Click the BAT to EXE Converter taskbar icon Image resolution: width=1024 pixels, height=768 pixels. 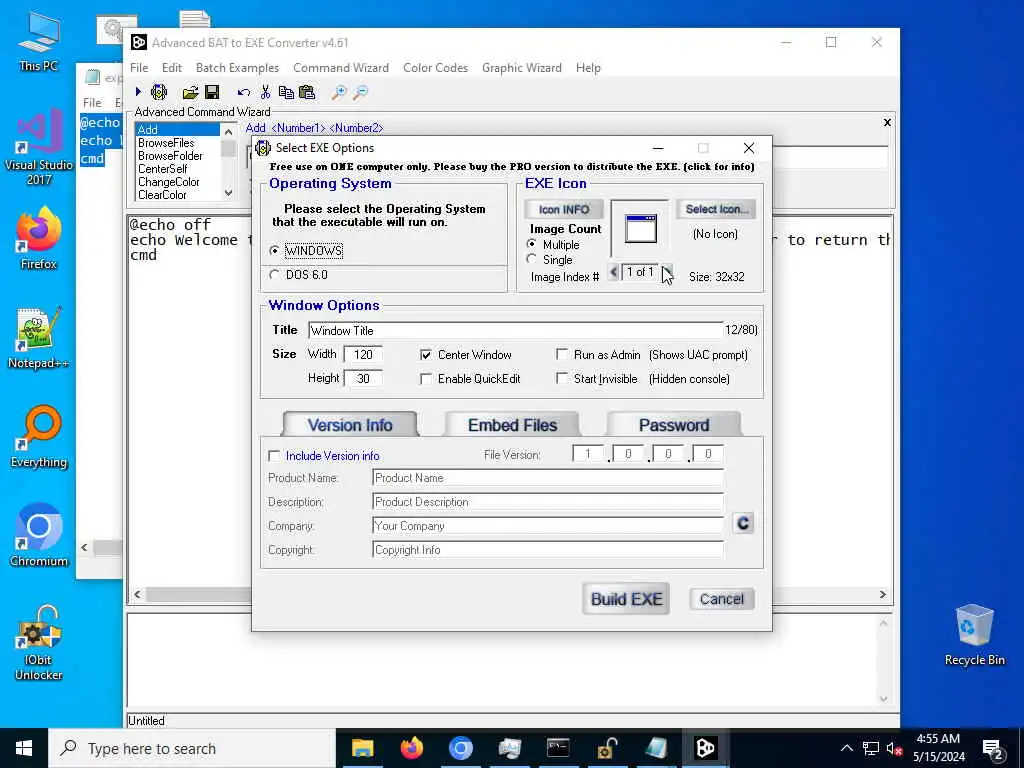point(705,748)
